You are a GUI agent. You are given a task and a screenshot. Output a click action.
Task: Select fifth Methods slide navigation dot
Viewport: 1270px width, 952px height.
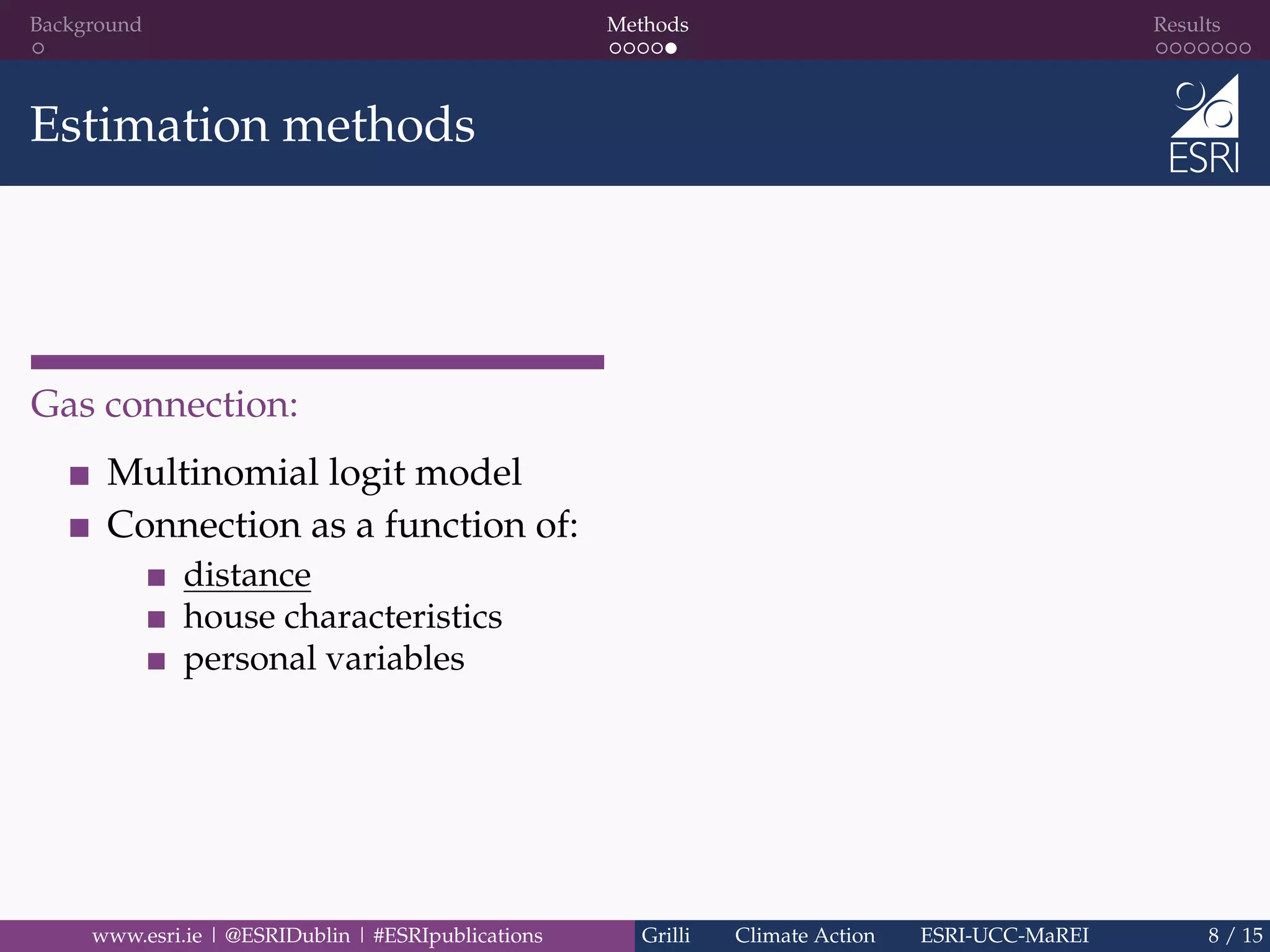pos(671,48)
